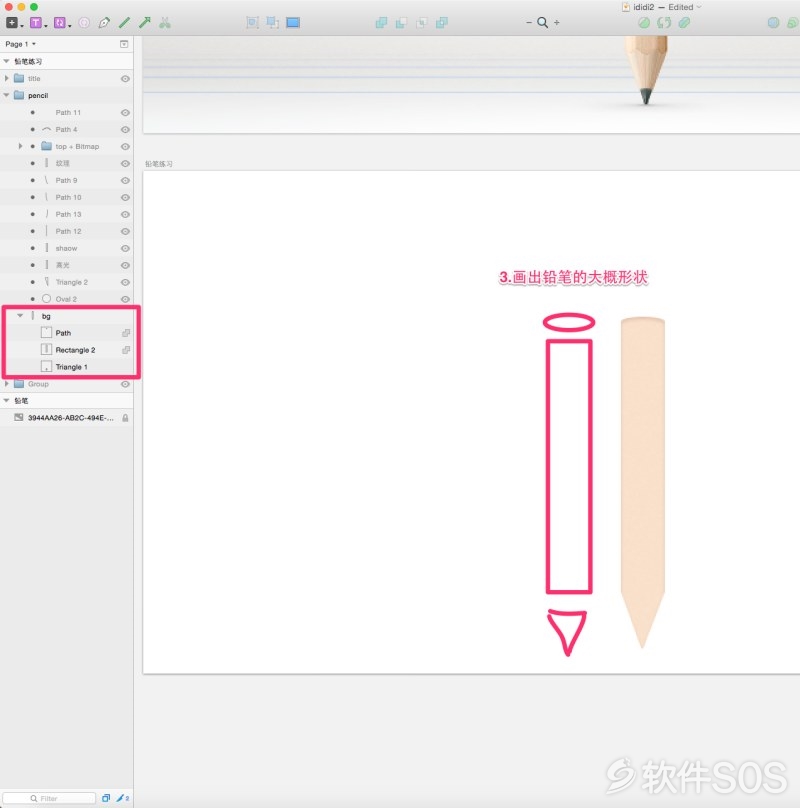Hide the Path 4 layer
800x808 pixels.
pyautogui.click(x=125, y=130)
